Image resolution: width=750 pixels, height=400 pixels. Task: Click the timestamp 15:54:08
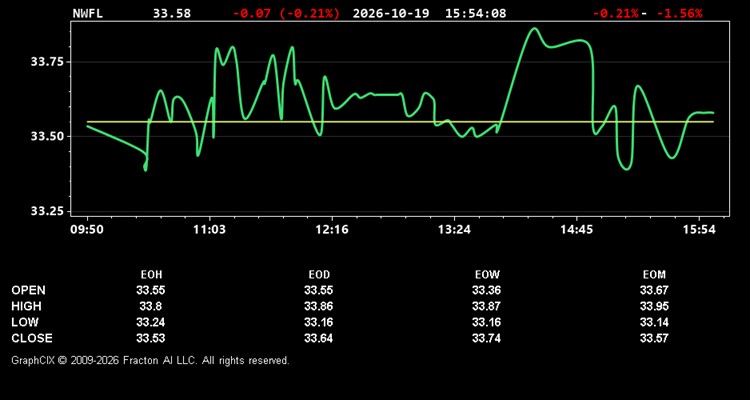pyautogui.click(x=475, y=13)
